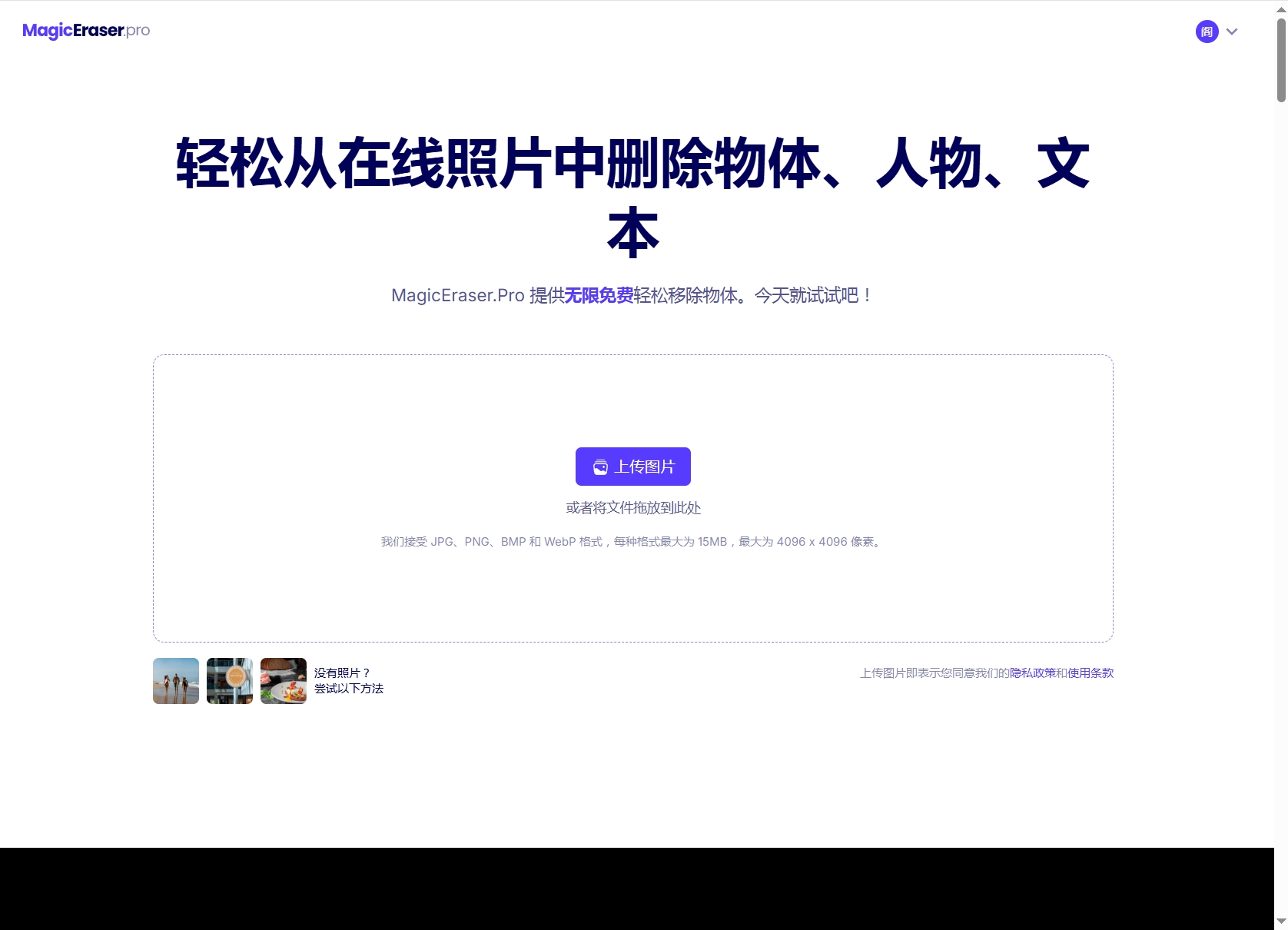Screen dimensions: 1288x930
Task: Choose the building sign sample thumbnail
Action: (x=230, y=681)
